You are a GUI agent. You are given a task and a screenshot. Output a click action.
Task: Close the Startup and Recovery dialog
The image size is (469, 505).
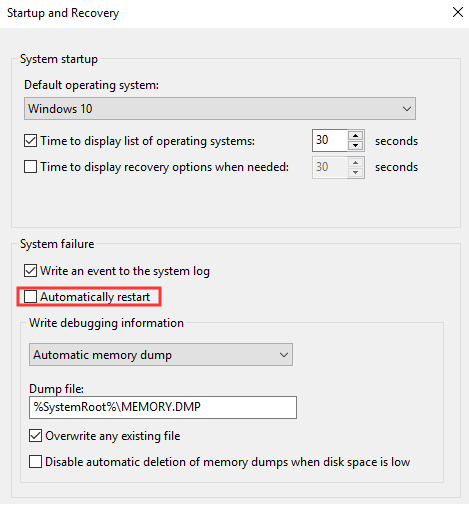pos(458,12)
